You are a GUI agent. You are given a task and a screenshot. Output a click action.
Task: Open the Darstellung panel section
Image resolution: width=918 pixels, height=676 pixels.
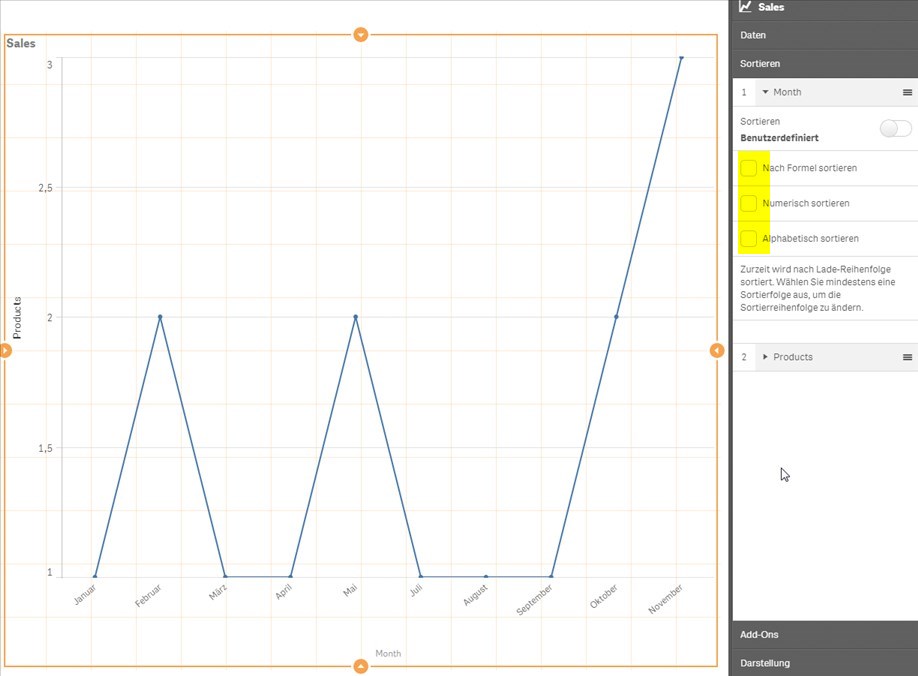point(825,663)
